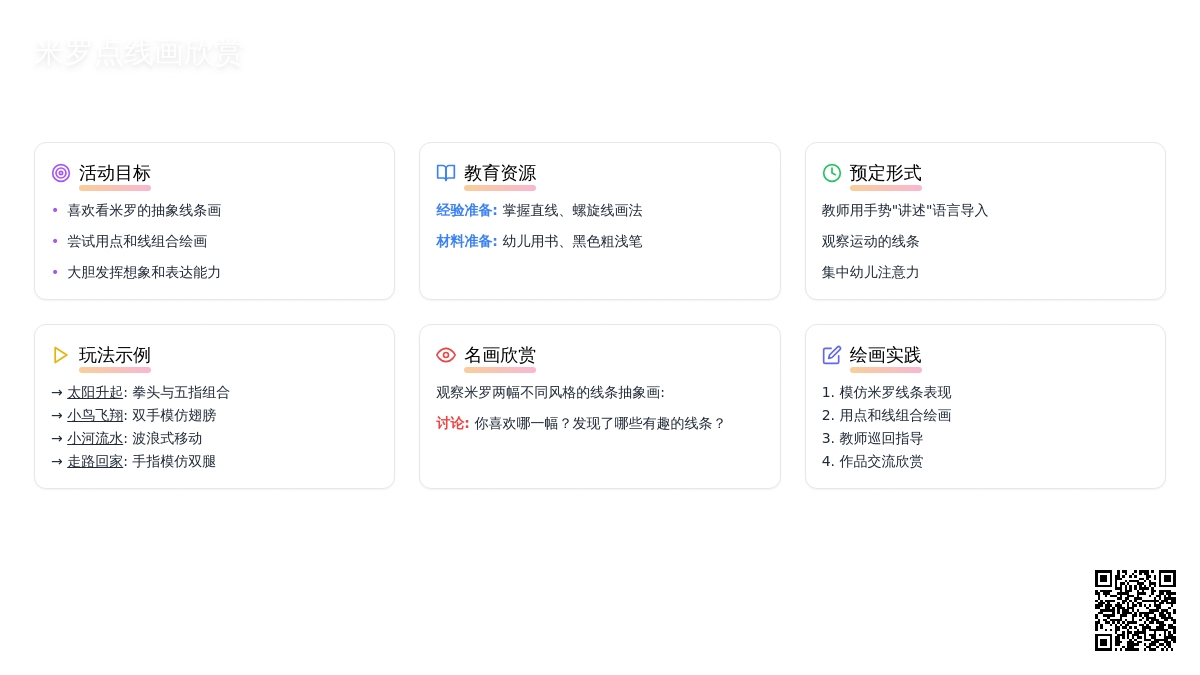Click the 玩法示例 card heading
The width and height of the screenshot is (1200, 675).
115,355
